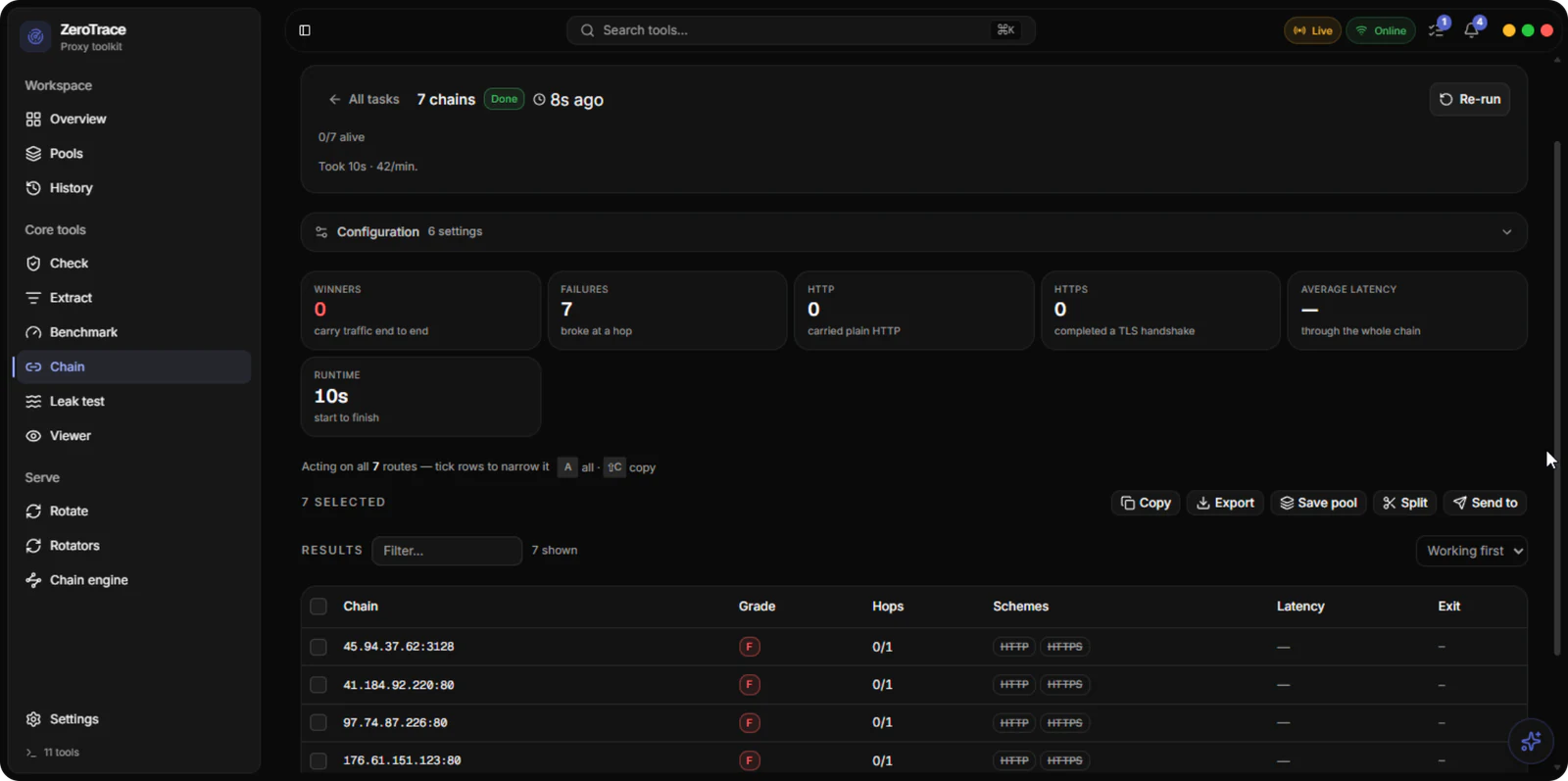Split the selected chains
The image size is (1568, 781).
click(1404, 503)
